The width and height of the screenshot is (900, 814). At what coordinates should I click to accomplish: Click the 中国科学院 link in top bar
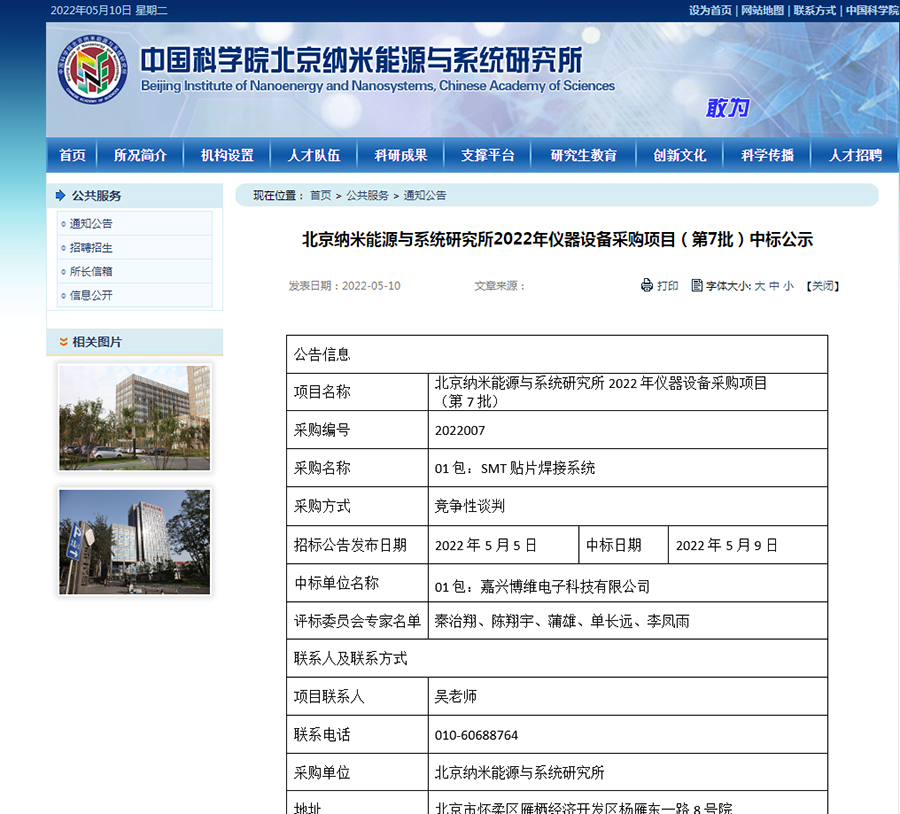pos(872,10)
